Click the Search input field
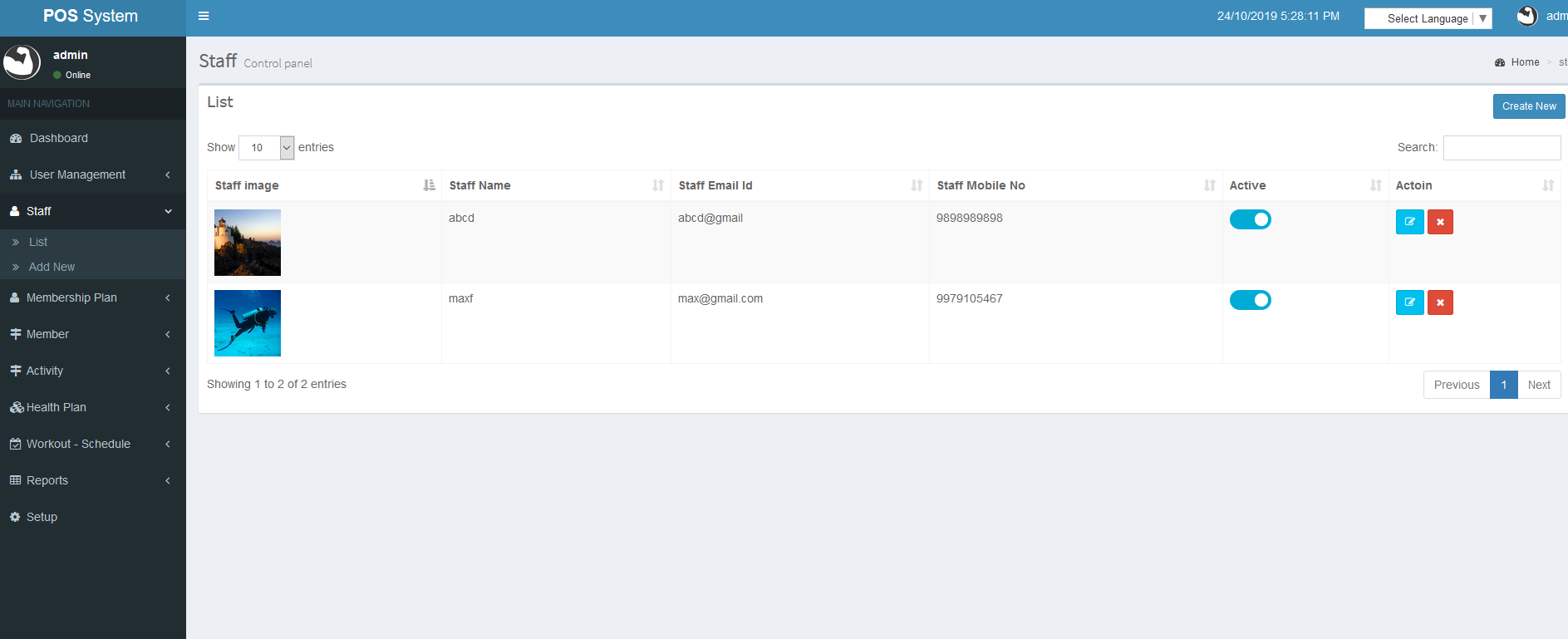The width and height of the screenshot is (1568, 639). click(x=1502, y=148)
